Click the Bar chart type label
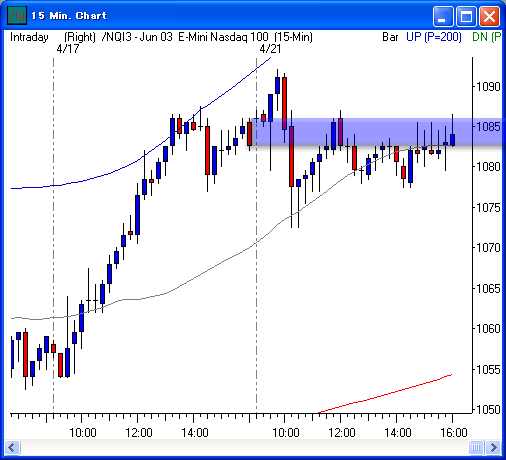This screenshot has height=460, width=506. (x=390, y=37)
